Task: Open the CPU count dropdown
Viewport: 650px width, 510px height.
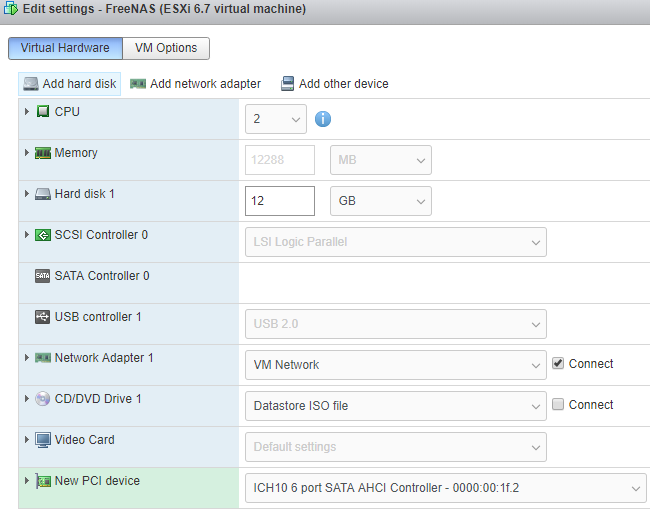Action: [x=276, y=119]
